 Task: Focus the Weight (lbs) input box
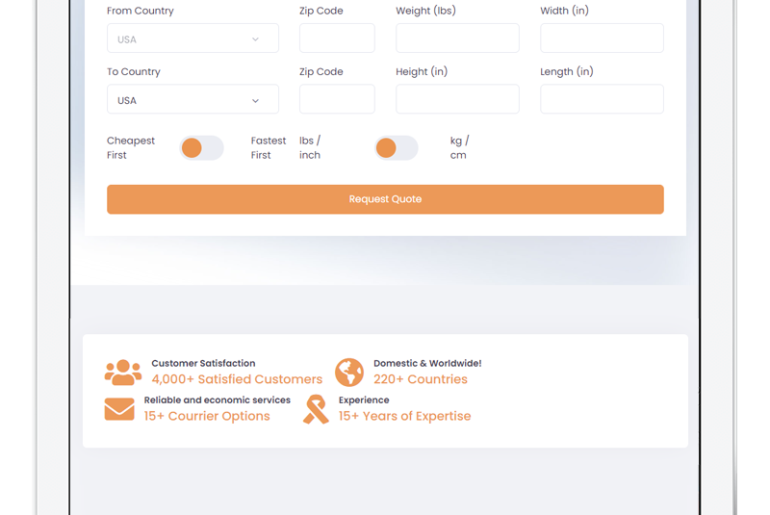pos(457,39)
